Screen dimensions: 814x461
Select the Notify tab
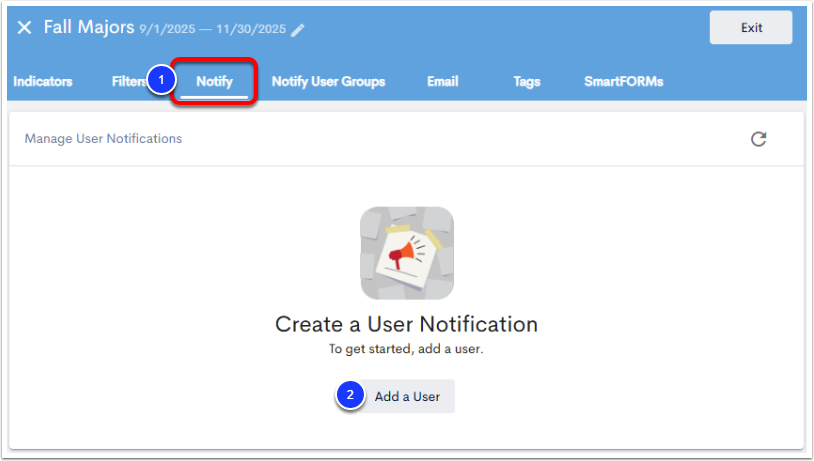pyautogui.click(x=214, y=82)
